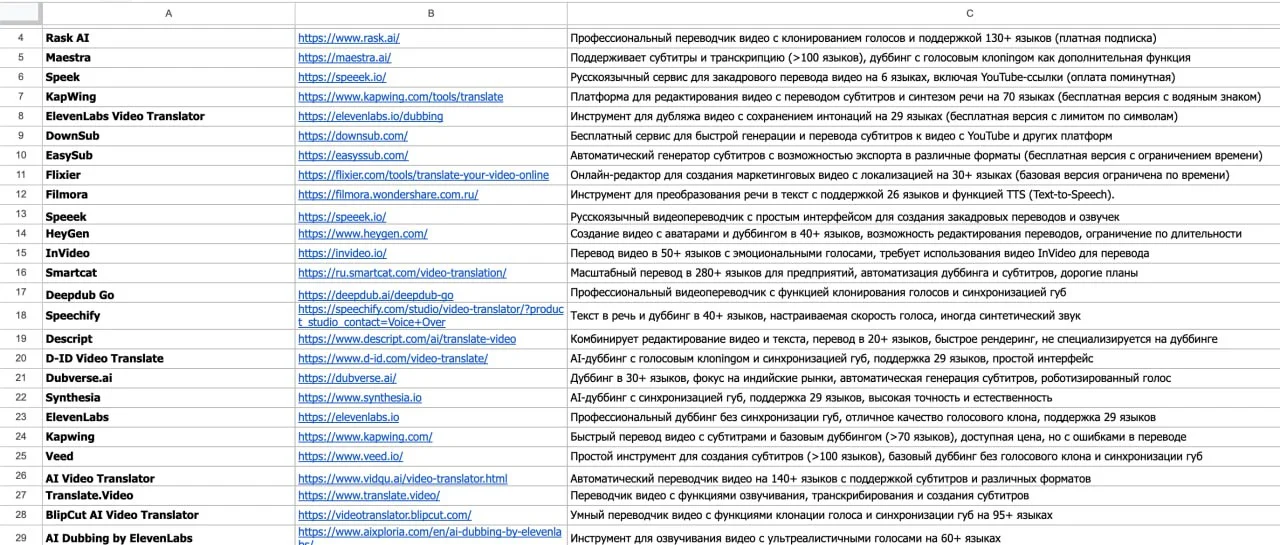Select row 22 header
This screenshot has width=1280, height=545.
pyautogui.click(x=21, y=397)
